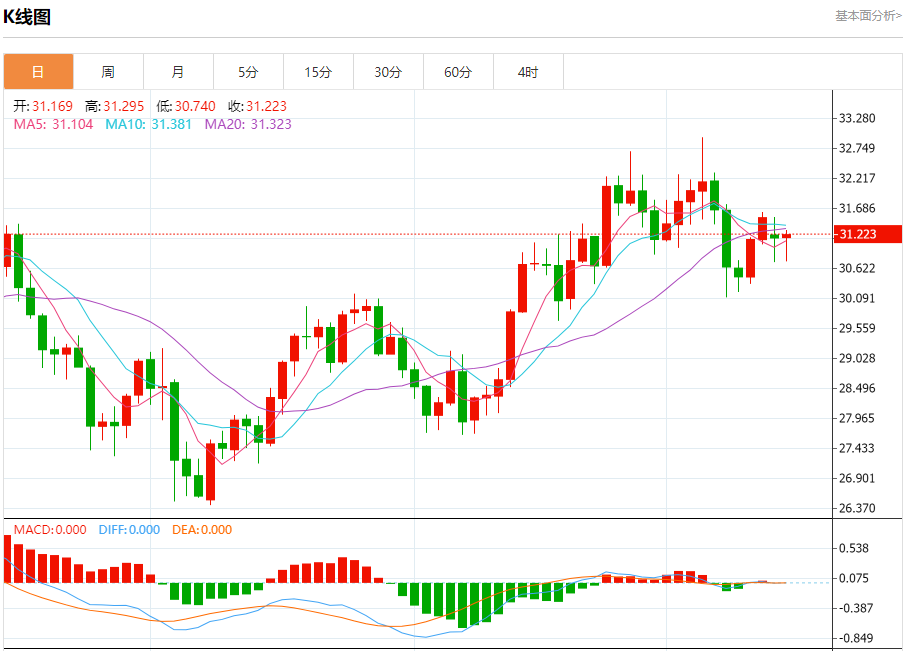Viewport: 906px width, 651px height.
Task: Open the 60分 chart tab
Action: 458,72
